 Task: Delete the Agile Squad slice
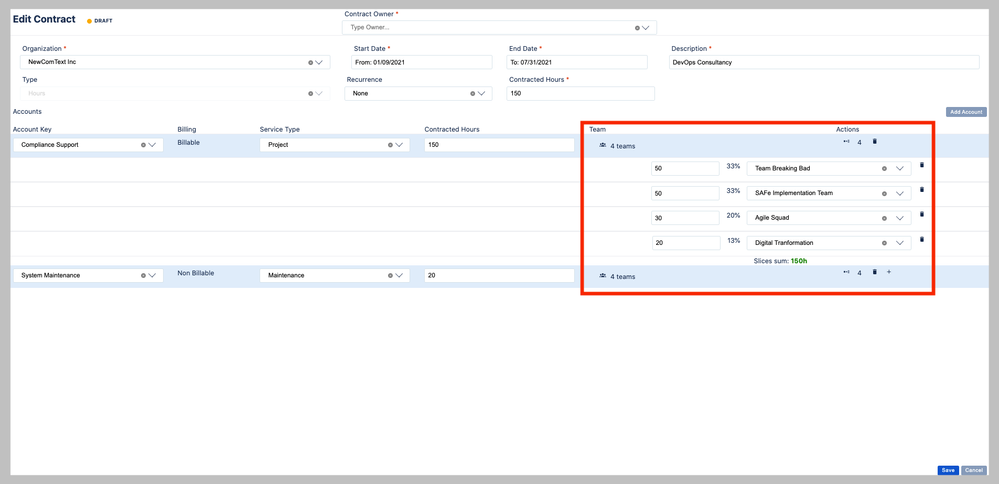[922, 215]
